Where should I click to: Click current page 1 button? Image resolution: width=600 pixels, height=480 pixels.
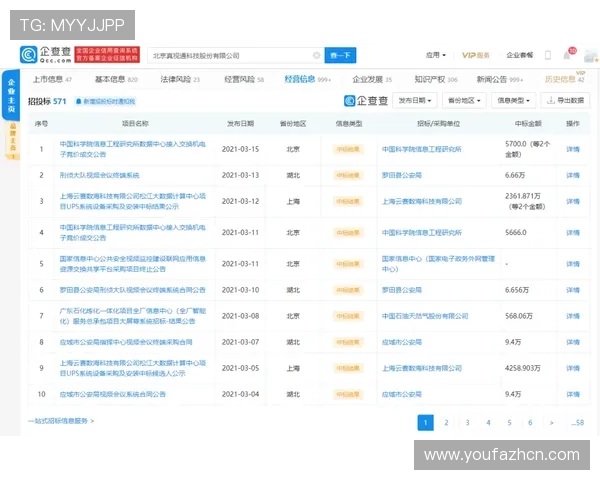(426, 423)
